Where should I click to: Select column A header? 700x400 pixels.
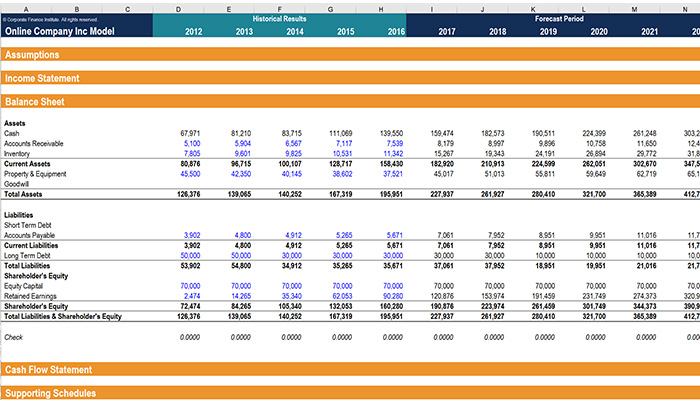[x=26, y=9]
